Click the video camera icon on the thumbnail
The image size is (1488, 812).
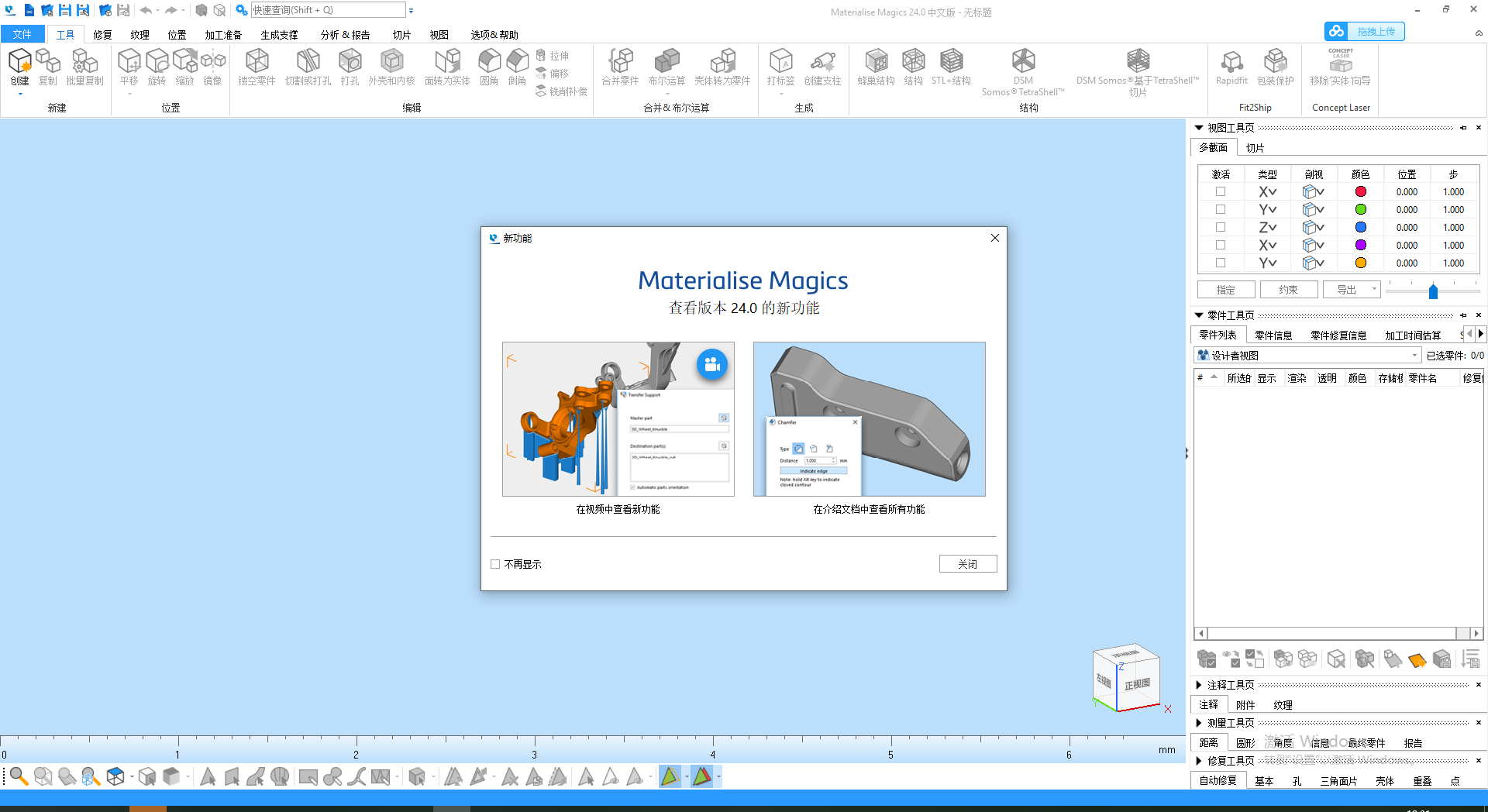click(x=711, y=364)
